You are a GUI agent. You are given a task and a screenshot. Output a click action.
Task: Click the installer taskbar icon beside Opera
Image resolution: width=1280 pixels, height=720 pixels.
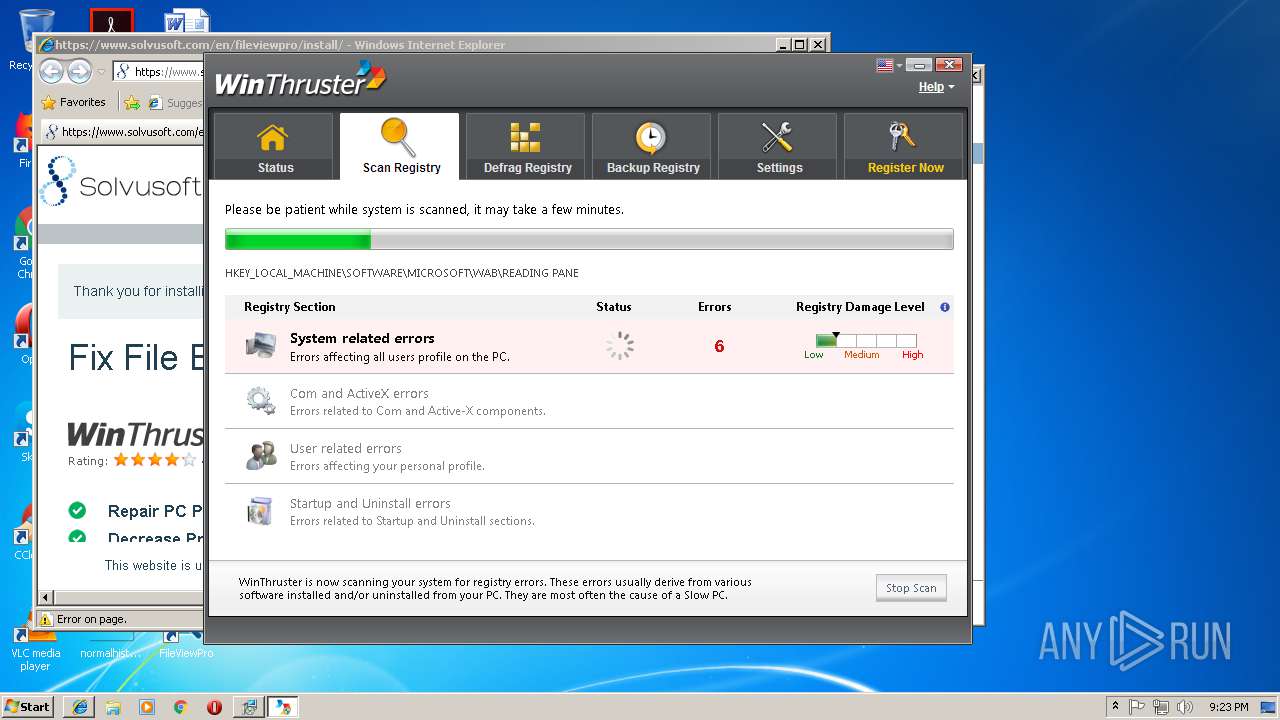[249, 706]
